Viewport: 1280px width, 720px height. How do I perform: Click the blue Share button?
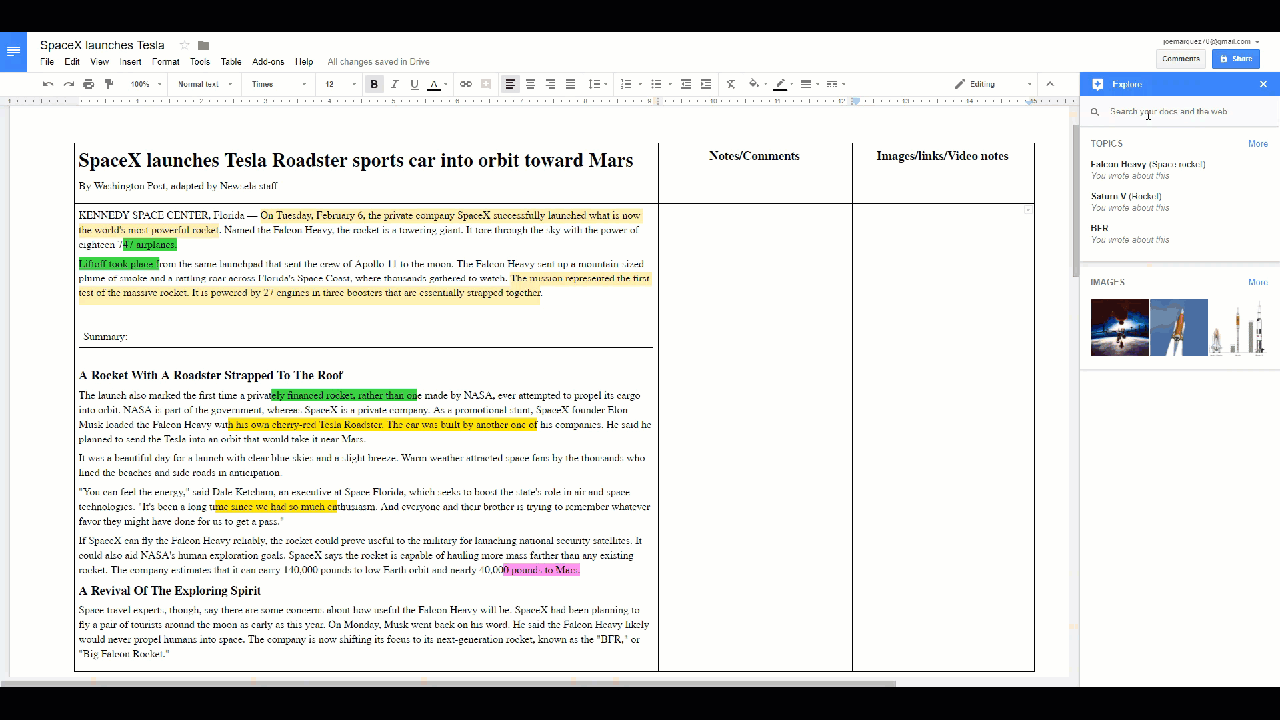click(x=1236, y=59)
